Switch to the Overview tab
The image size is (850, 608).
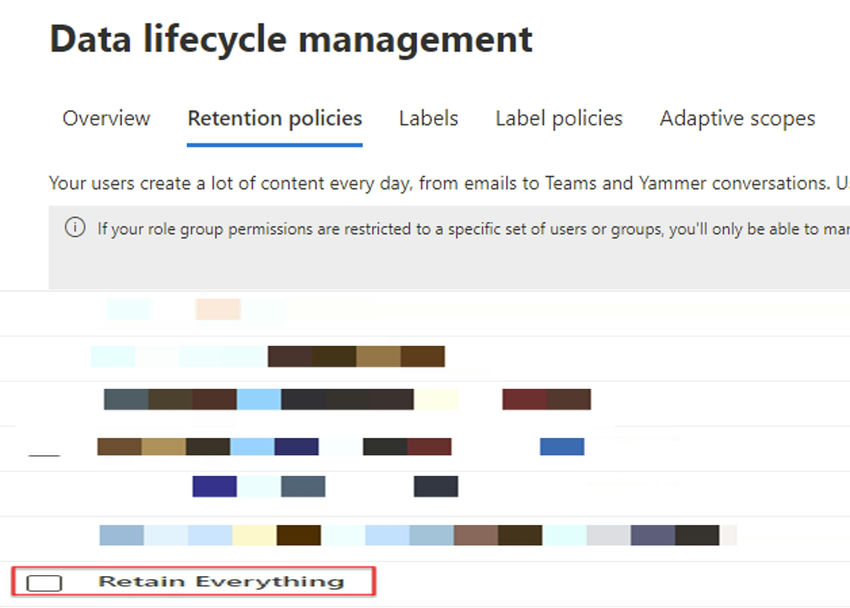[x=105, y=118]
